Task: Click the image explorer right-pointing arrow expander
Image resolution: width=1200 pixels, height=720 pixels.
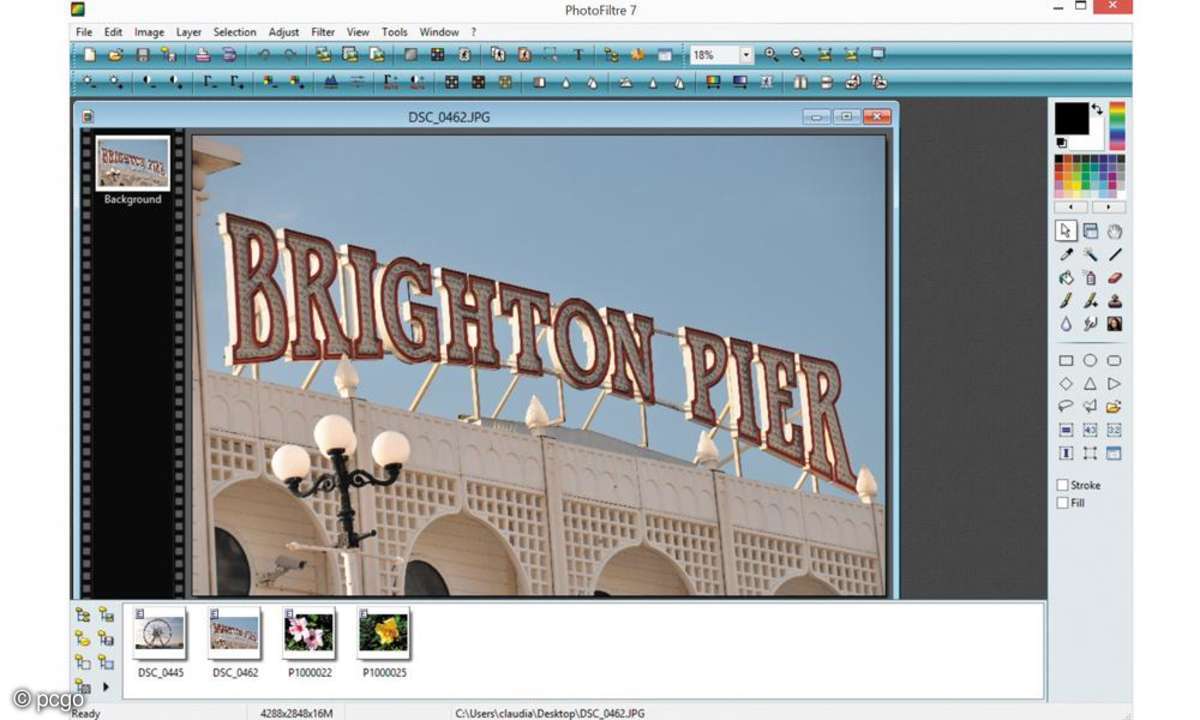Action: (106, 686)
